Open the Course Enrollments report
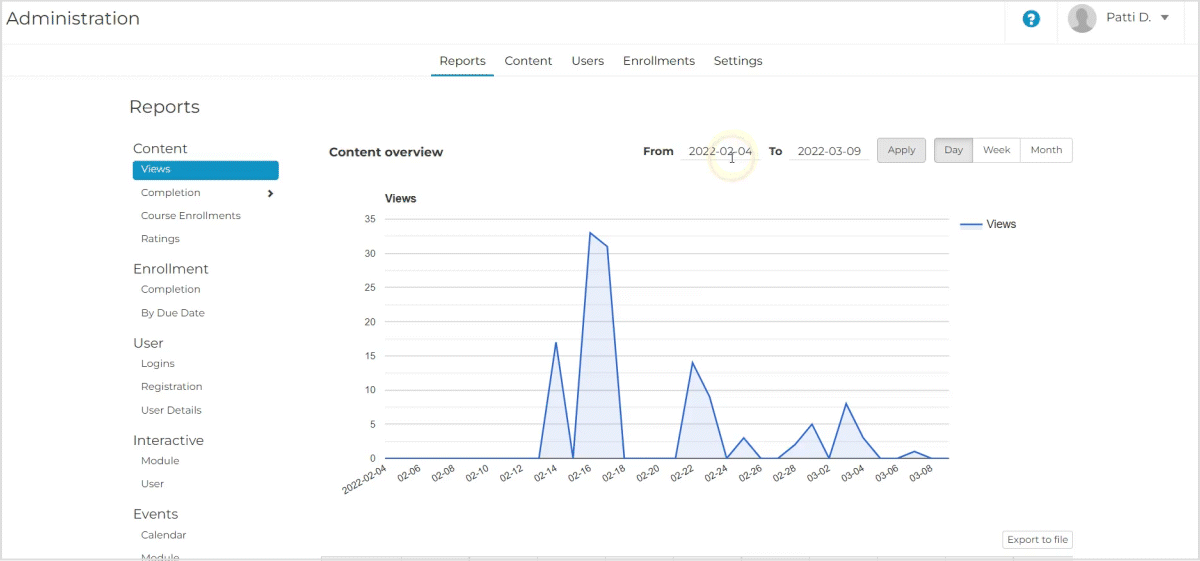Image resolution: width=1200 pixels, height=561 pixels. pyautogui.click(x=190, y=216)
